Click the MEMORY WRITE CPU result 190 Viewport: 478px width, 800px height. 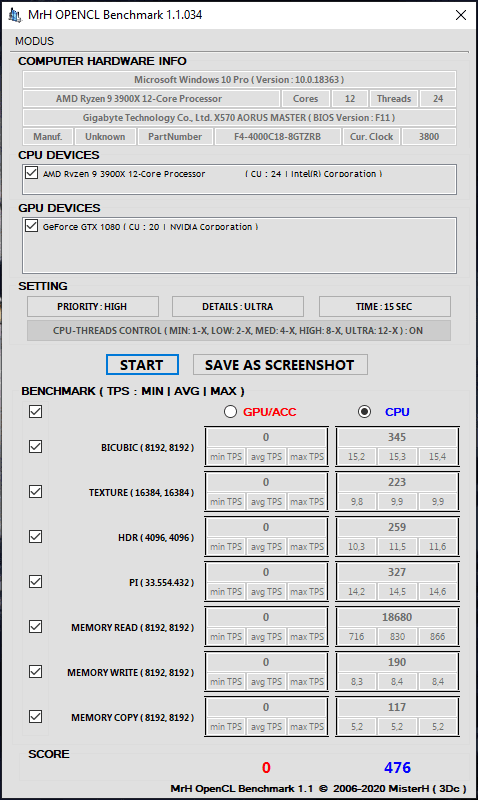(x=397, y=662)
